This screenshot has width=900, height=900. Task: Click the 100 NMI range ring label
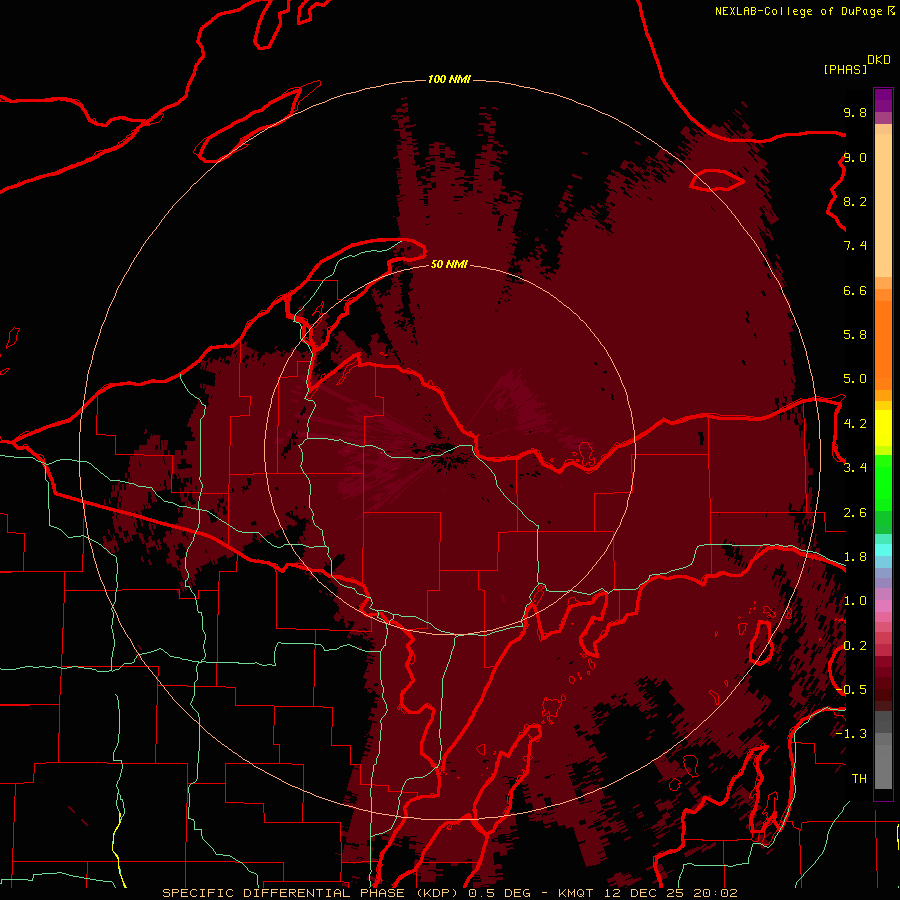pos(449,79)
